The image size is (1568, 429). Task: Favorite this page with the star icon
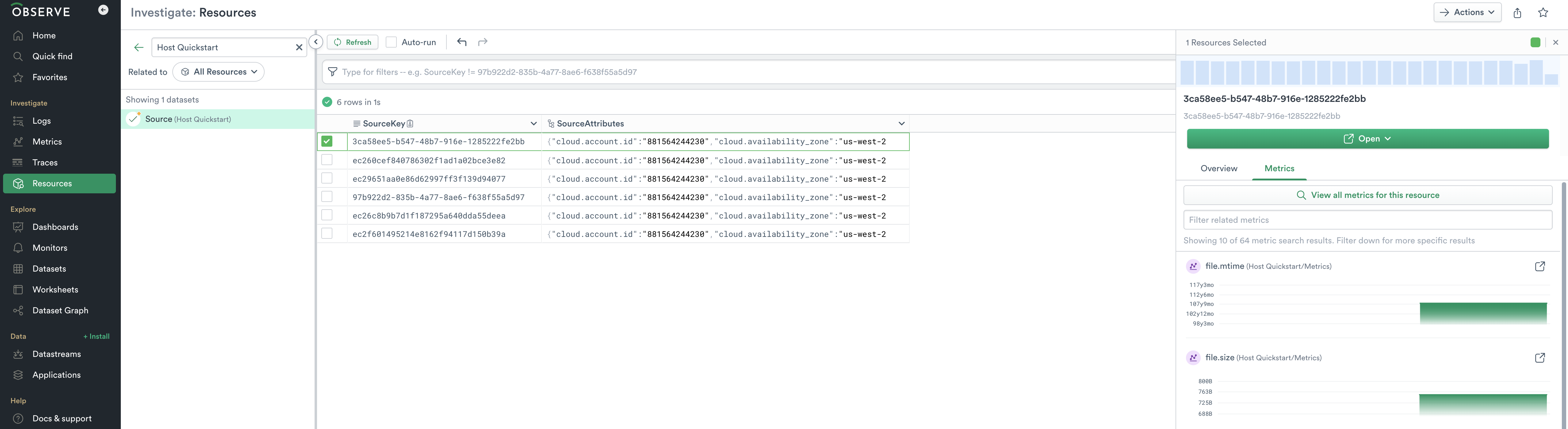1543,13
